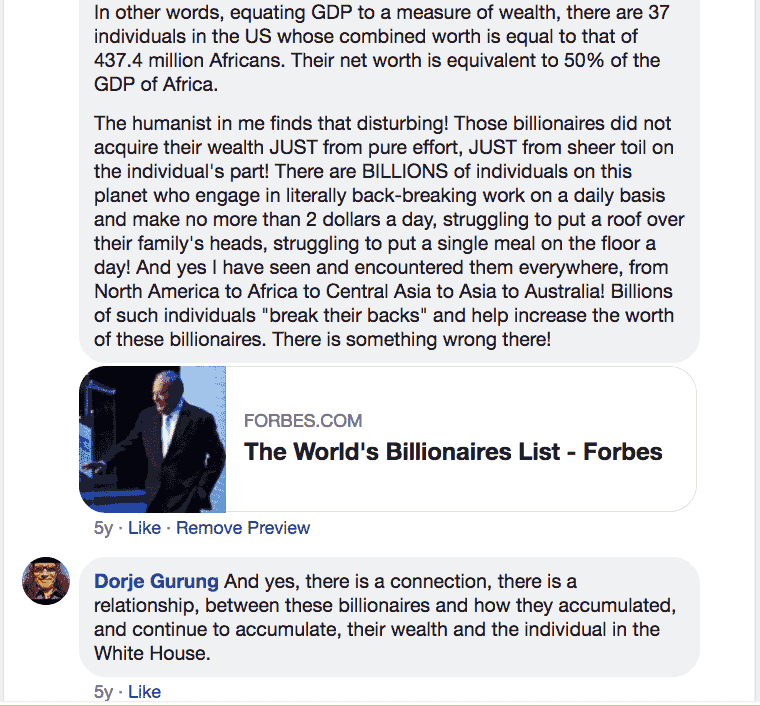Open Dorje Gurung's profile picture

(x=46, y=581)
